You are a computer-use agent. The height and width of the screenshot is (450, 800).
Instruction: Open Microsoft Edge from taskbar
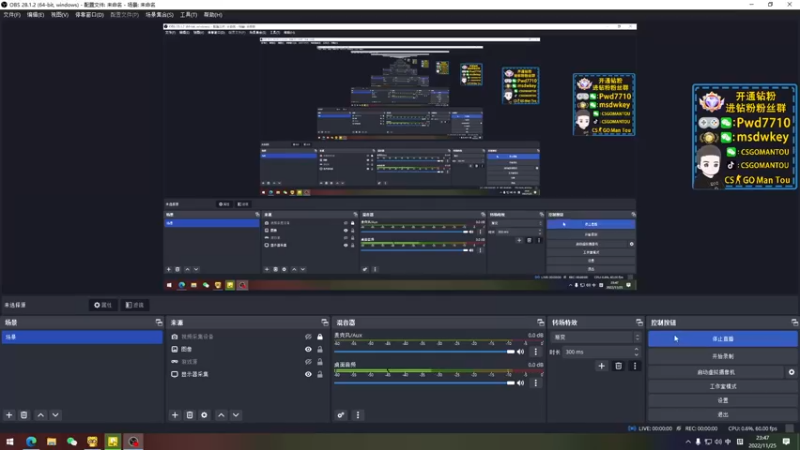point(31,441)
